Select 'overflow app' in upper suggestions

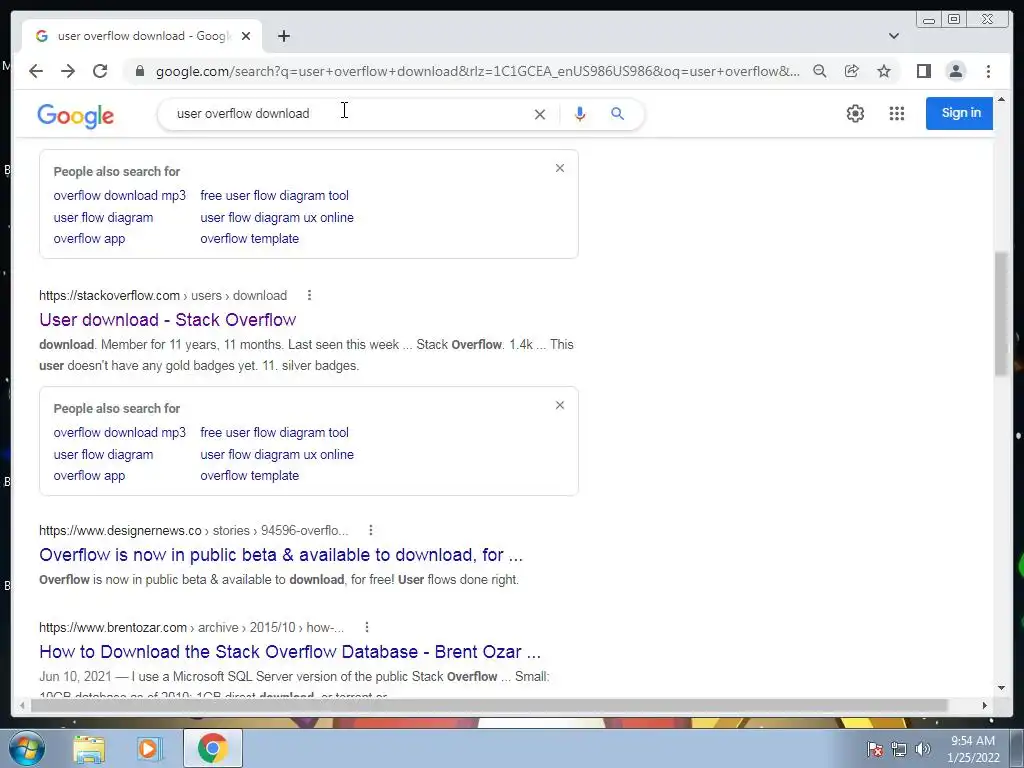point(89,238)
